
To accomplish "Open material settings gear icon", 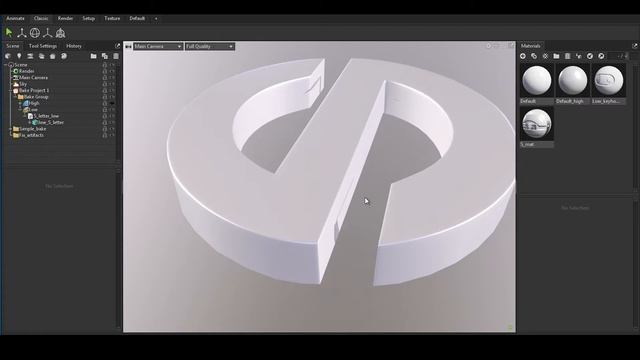I will (545, 56).
